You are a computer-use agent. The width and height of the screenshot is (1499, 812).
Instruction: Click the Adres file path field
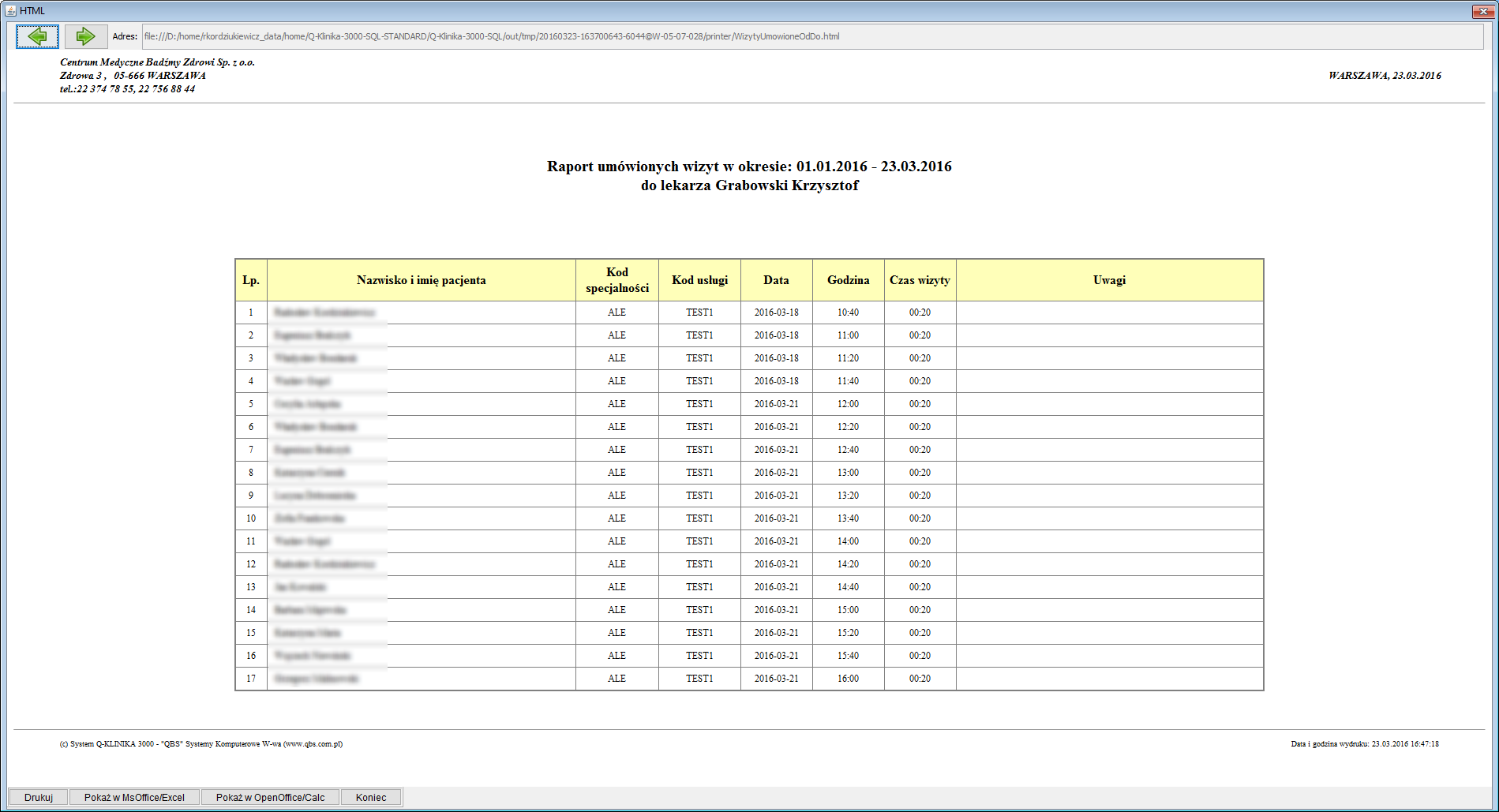point(812,36)
